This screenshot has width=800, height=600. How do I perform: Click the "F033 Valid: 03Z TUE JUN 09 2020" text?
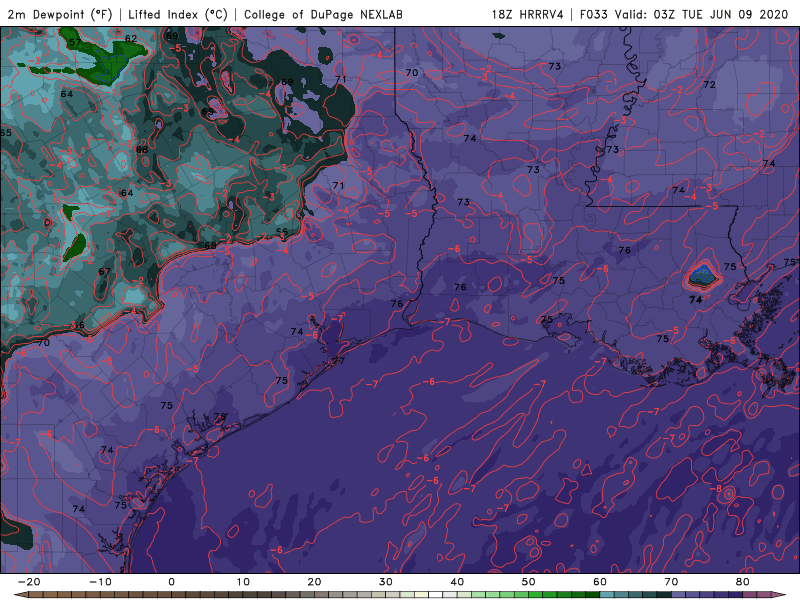[684, 14]
